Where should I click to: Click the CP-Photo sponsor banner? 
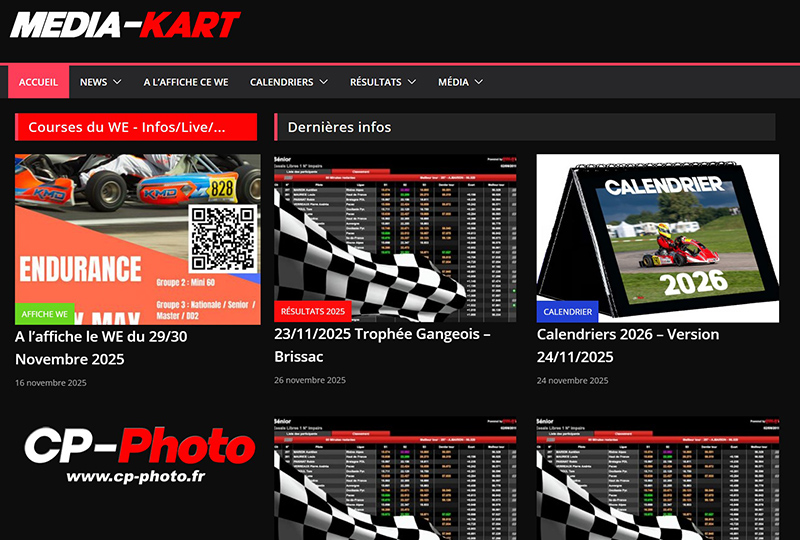137,456
